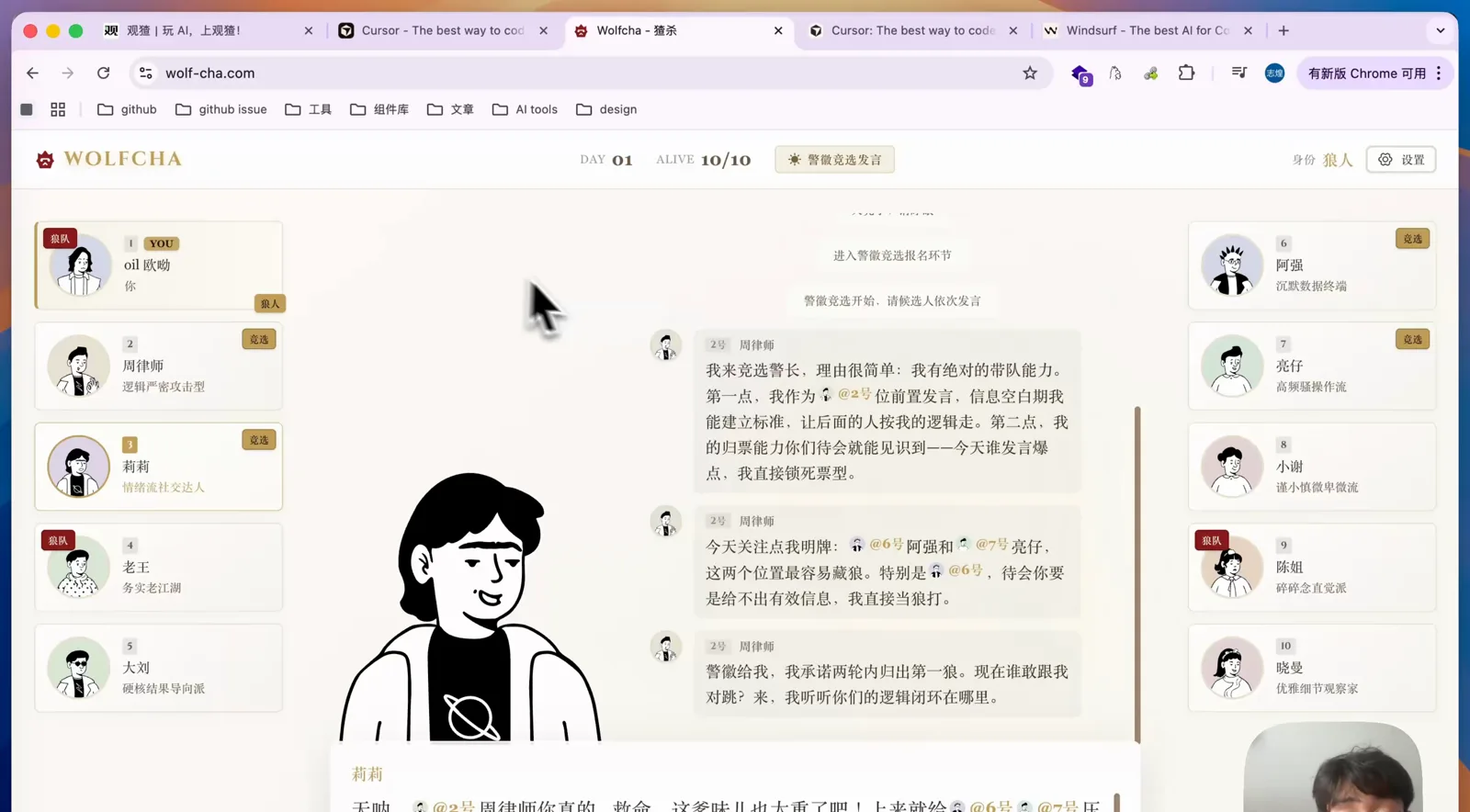Viewport: 1470px width, 812px height.
Task: Go back to previous page
Action: tap(32, 73)
